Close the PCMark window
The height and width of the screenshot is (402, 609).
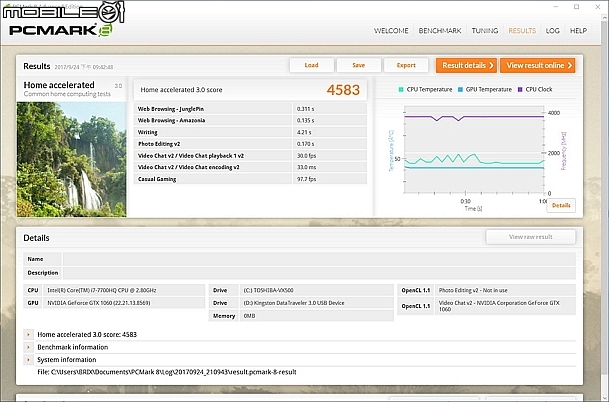[x=598, y=7]
